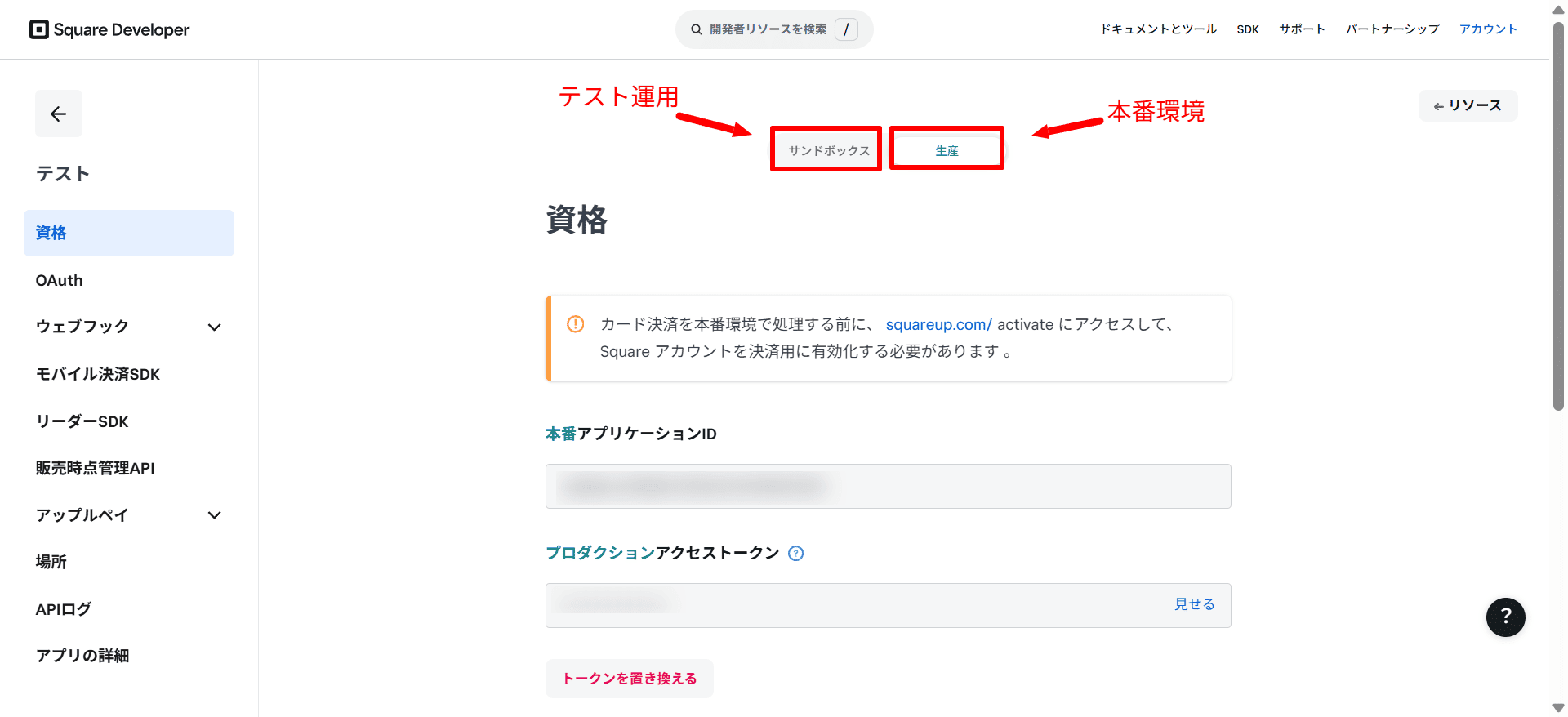Click the orange warning icon in notice
The height and width of the screenshot is (717, 1568).
pos(576,324)
